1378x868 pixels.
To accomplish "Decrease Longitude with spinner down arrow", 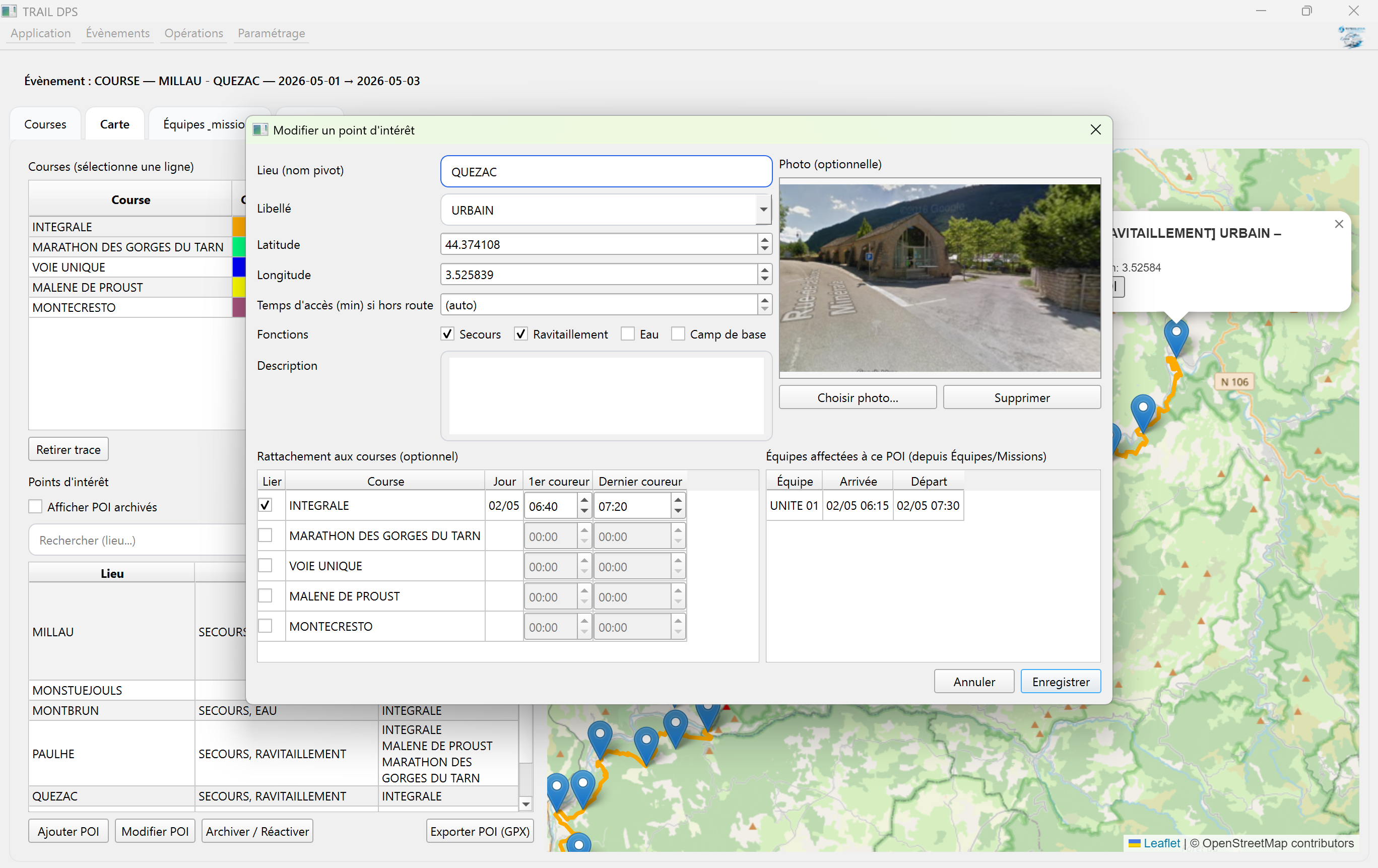I will tap(764, 279).
